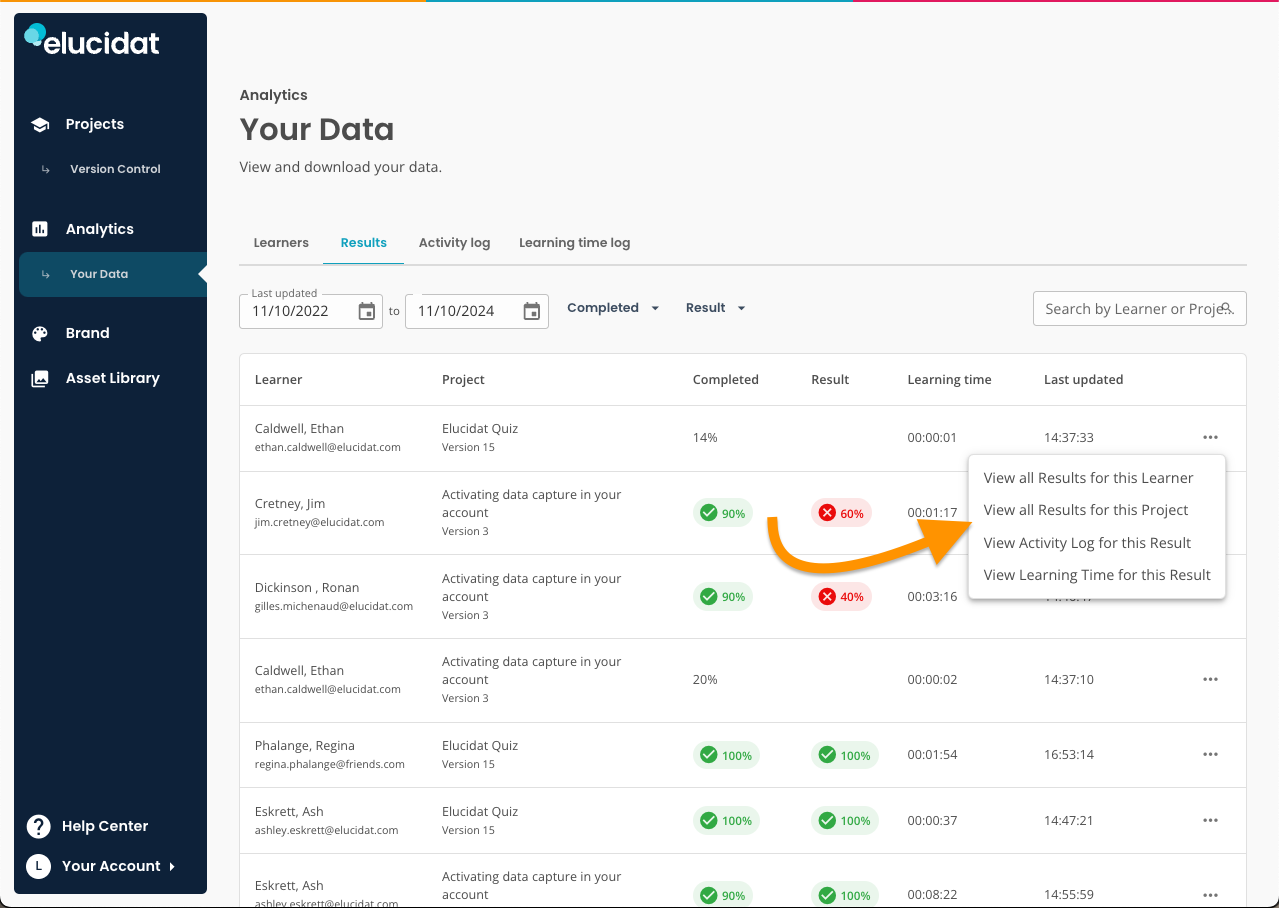The image size is (1279, 908).
Task: Click Ash Eskrett's 100% completed badge at 14:47:21
Action: [726, 820]
